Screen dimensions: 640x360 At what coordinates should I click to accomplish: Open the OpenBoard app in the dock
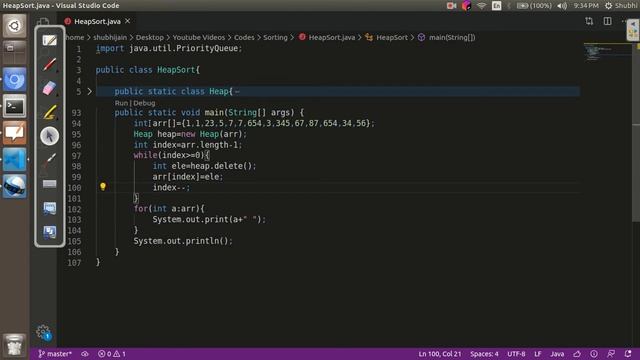coord(14,133)
